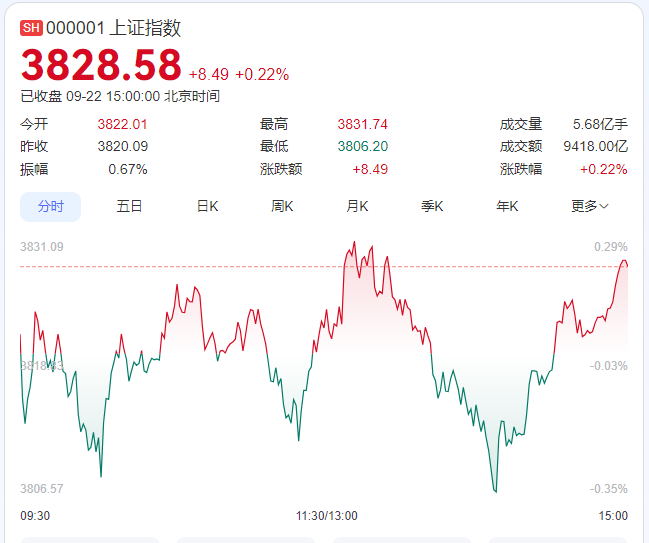
Task: Open the 000001 上证指数 title link
Action: click(x=113, y=28)
